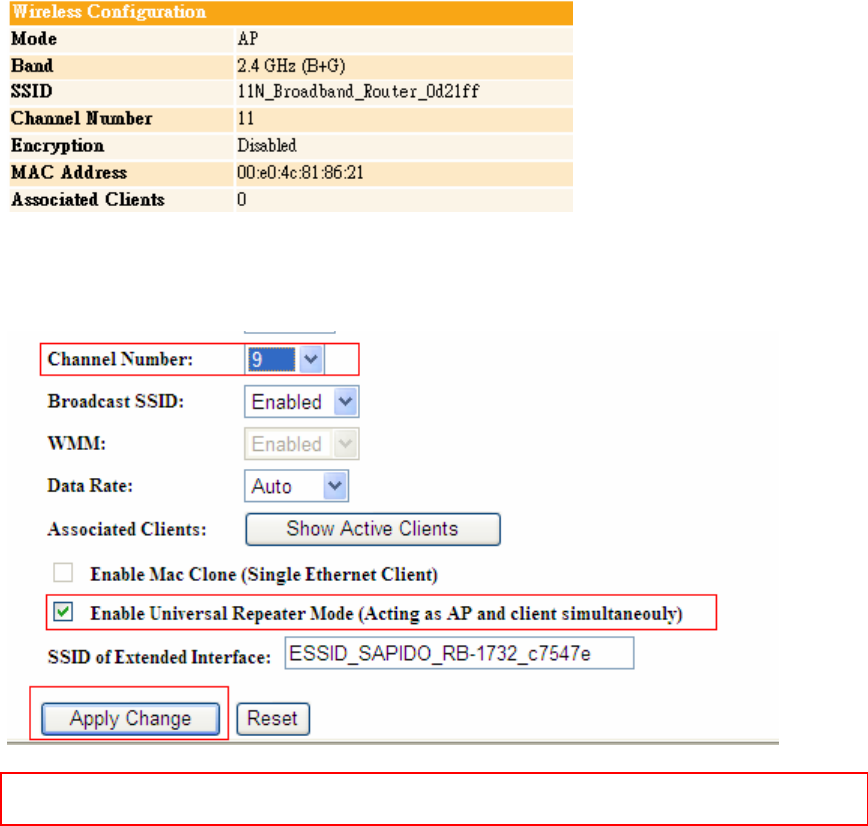The image size is (868, 826).
Task: Click the Broadcast SSID: label
Action: (116, 401)
